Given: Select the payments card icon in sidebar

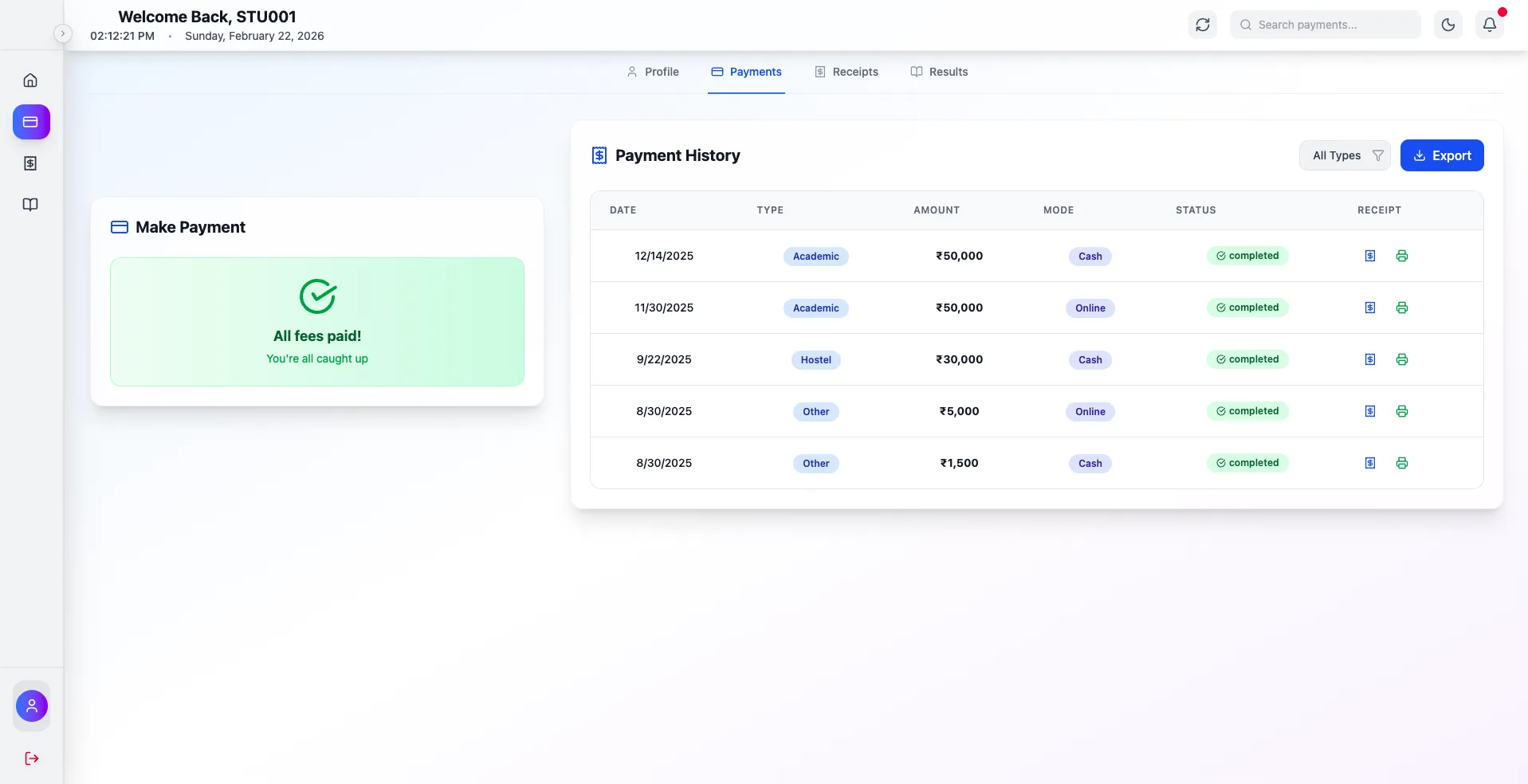Looking at the screenshot, I should (31, 122).
